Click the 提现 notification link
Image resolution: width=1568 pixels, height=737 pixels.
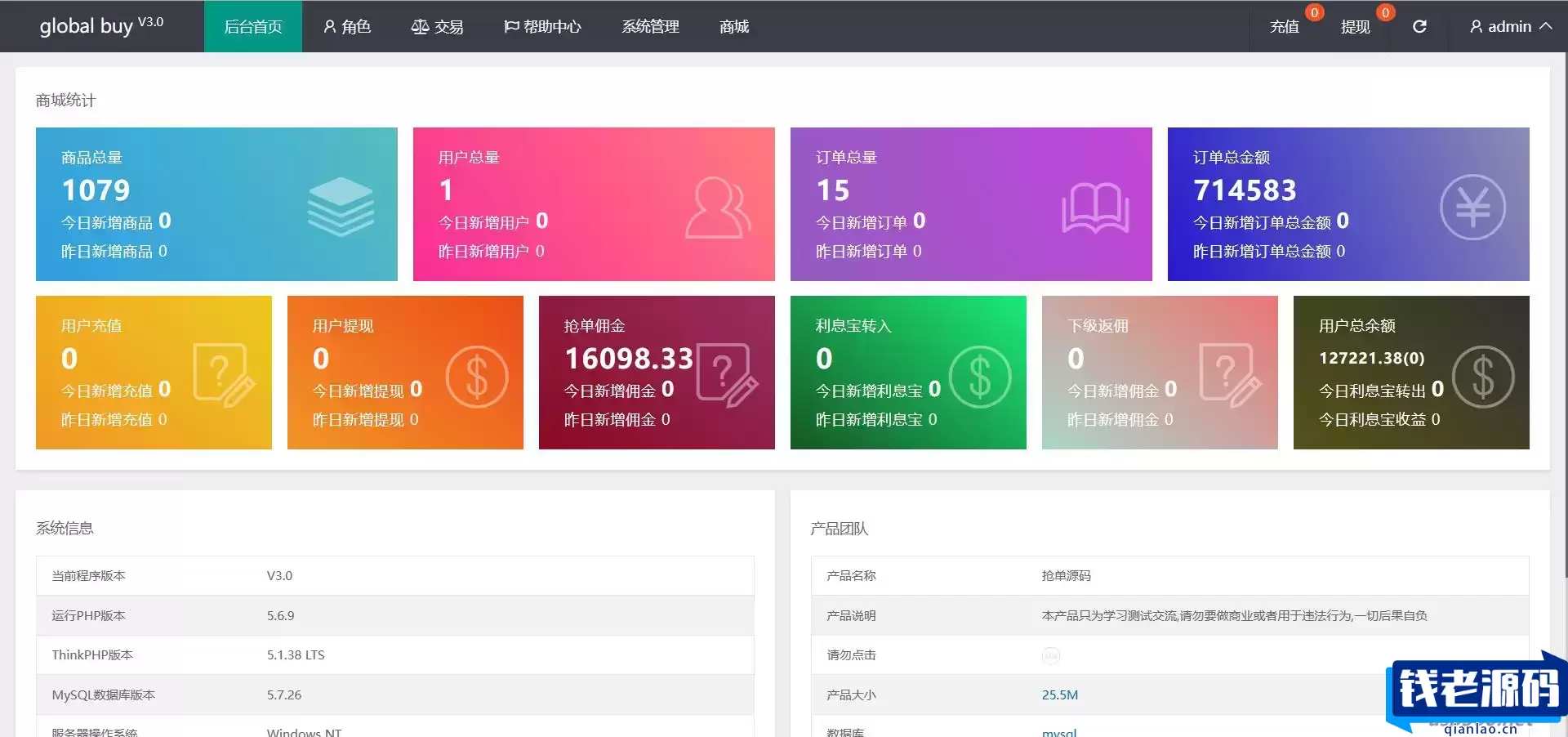pos(1356,26)
